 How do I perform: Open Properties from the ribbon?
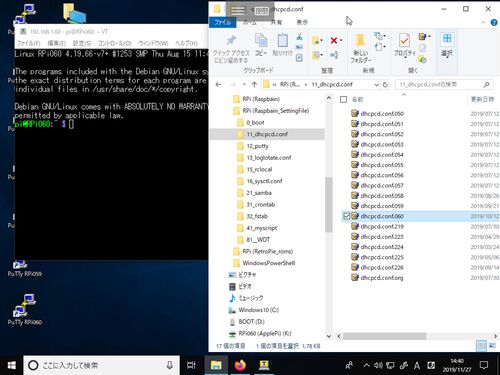pos(404,45)
